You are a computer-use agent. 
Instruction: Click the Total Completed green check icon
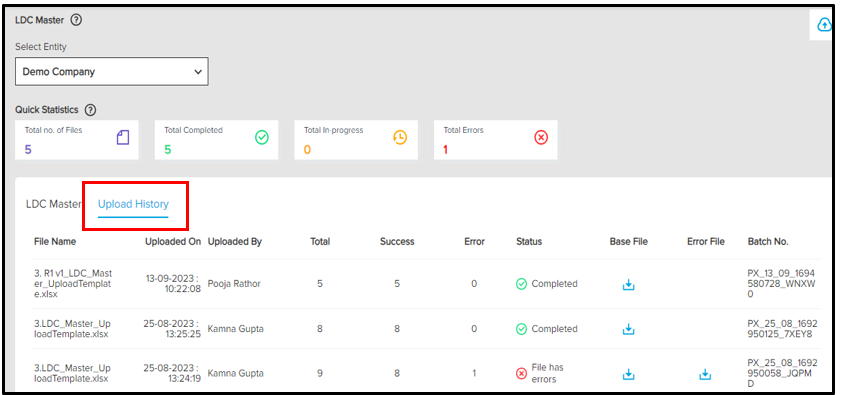(262, 138)
